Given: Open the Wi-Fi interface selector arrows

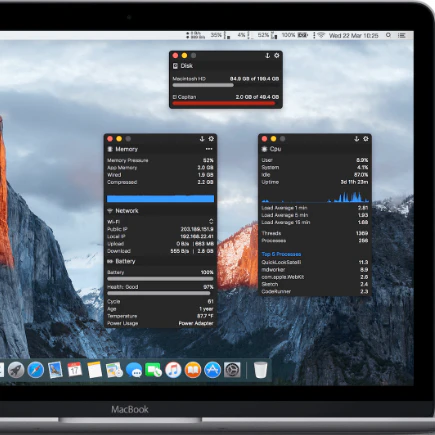Looking at the screenshot, I should (211, 221).
